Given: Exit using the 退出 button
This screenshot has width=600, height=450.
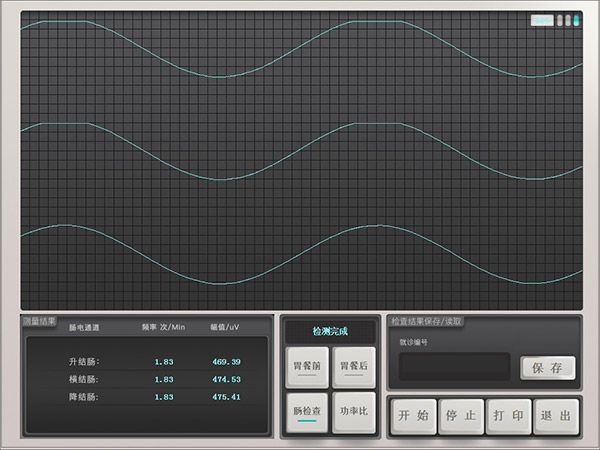Looking at the screenshot, I should 556,416.
